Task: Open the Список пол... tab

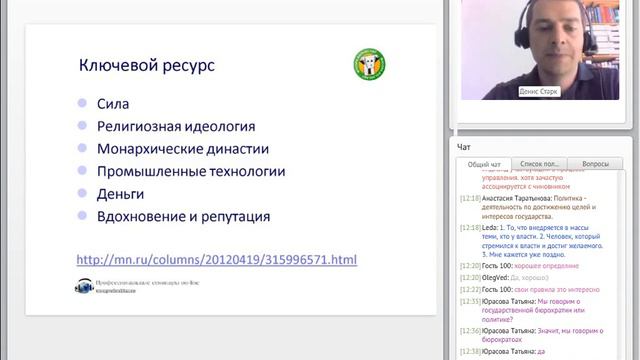Action: point(539,164)
